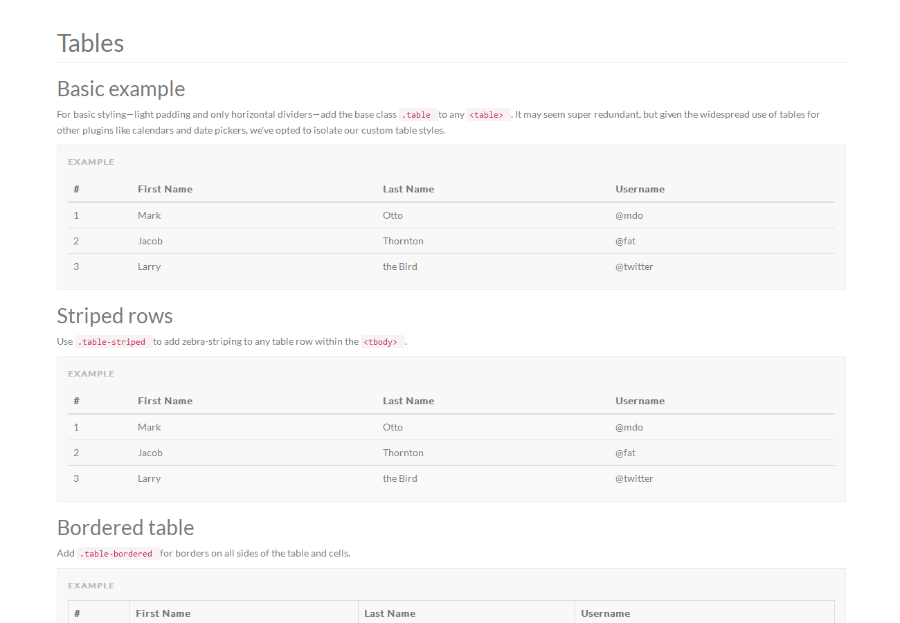Click First Name header in Bordered table

click(163, 613)
